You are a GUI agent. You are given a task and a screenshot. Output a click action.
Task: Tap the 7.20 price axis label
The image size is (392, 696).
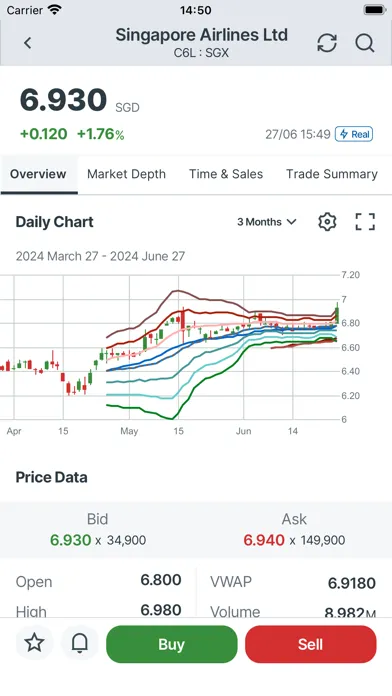pyautogui.click(x=350, y=275)
